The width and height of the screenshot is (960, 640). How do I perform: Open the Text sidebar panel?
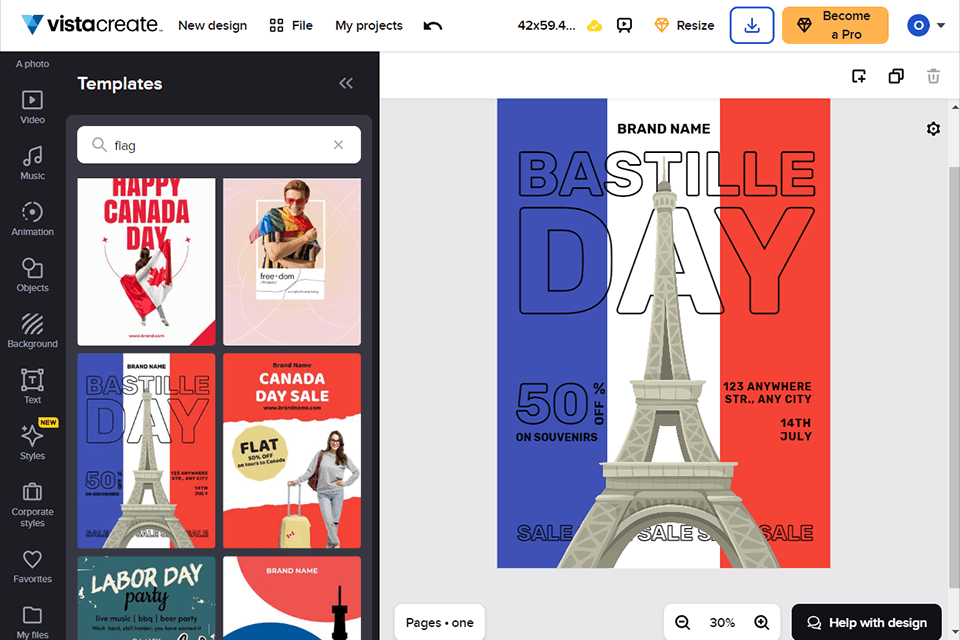click(x=32, y=386)
